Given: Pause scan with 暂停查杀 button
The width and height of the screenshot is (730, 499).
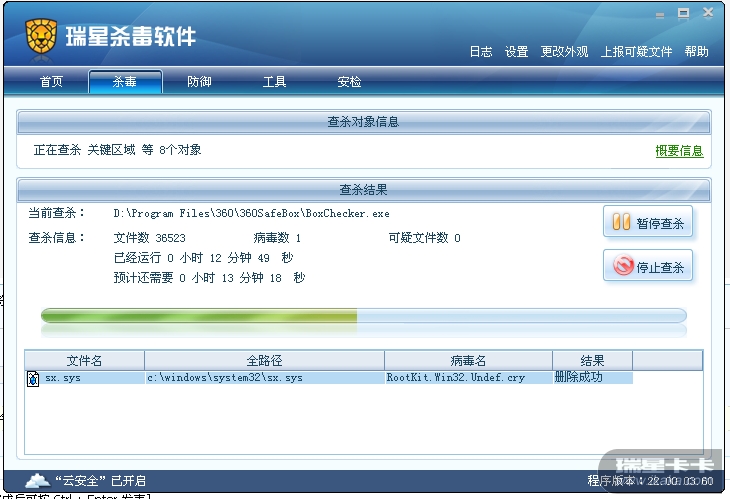Looking at the screenshot, I should coord(648,222).
